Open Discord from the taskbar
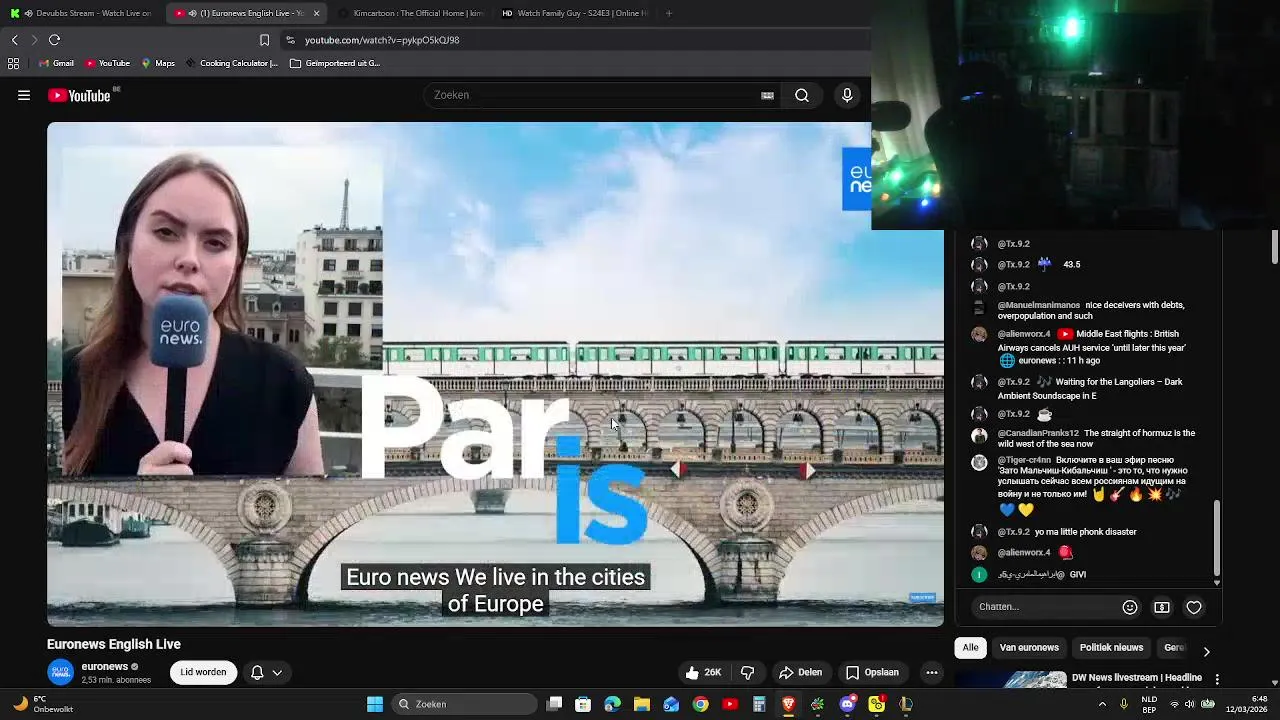The height and width of the screenshot is (720, 1280). coord(847,704)
